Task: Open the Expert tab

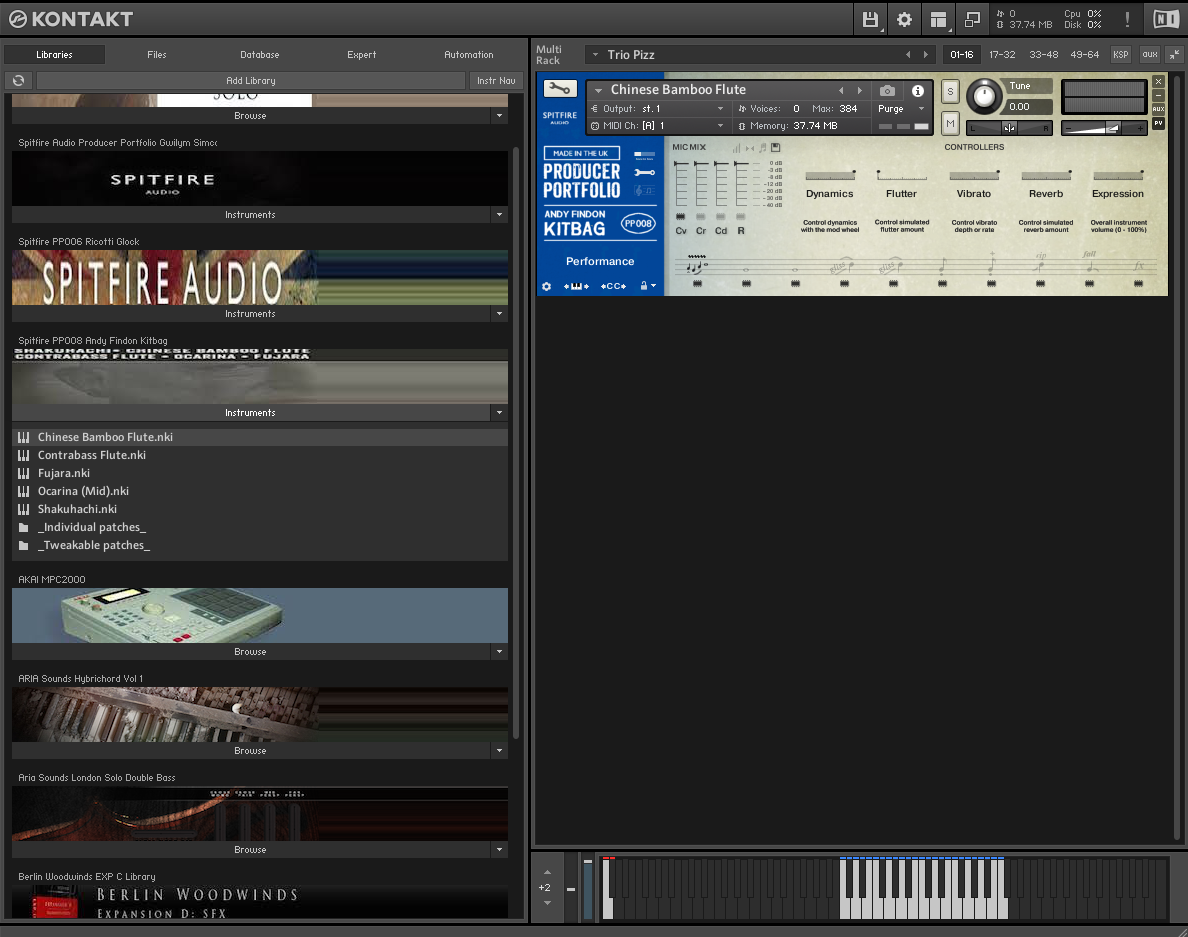Action: tap(361, 55)
